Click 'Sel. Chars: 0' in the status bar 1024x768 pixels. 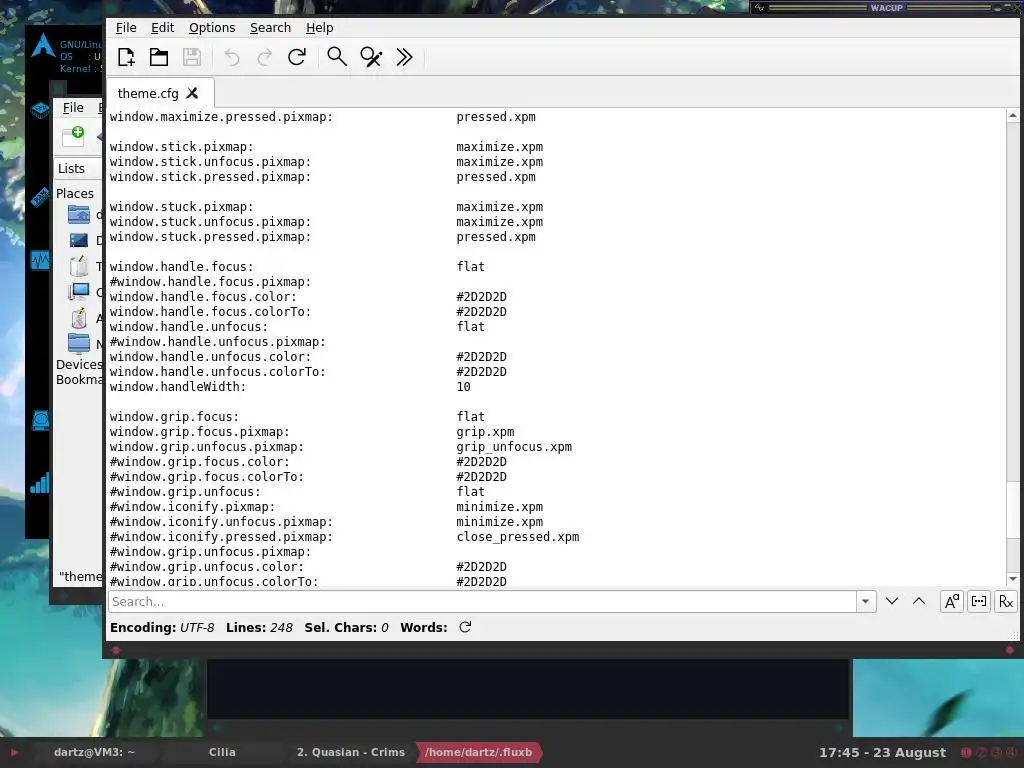click(346, 628)
